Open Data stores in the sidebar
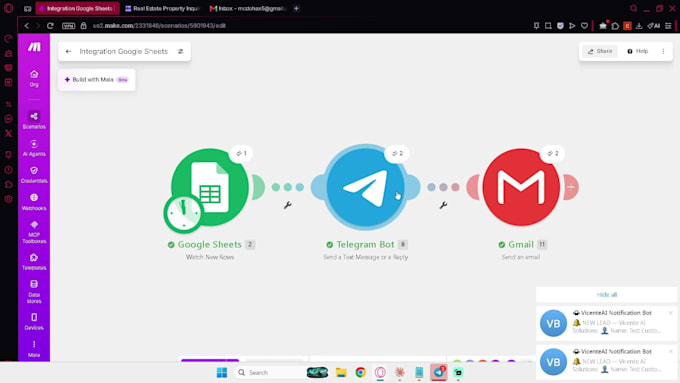Viewport: 680px width, 383px height. tap(34, 292)
